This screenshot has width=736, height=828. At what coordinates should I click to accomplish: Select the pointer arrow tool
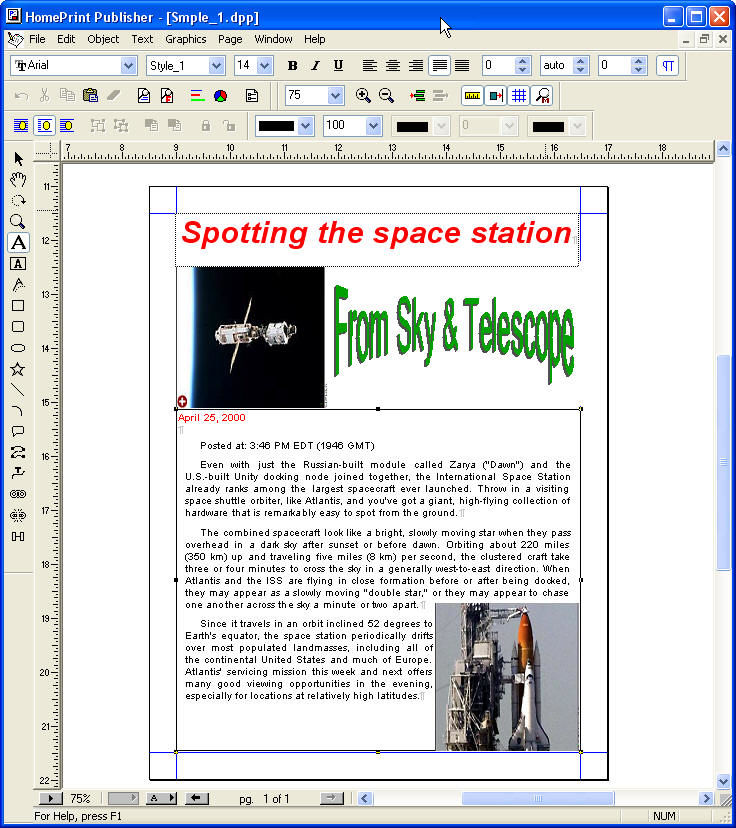click(18, 159)
